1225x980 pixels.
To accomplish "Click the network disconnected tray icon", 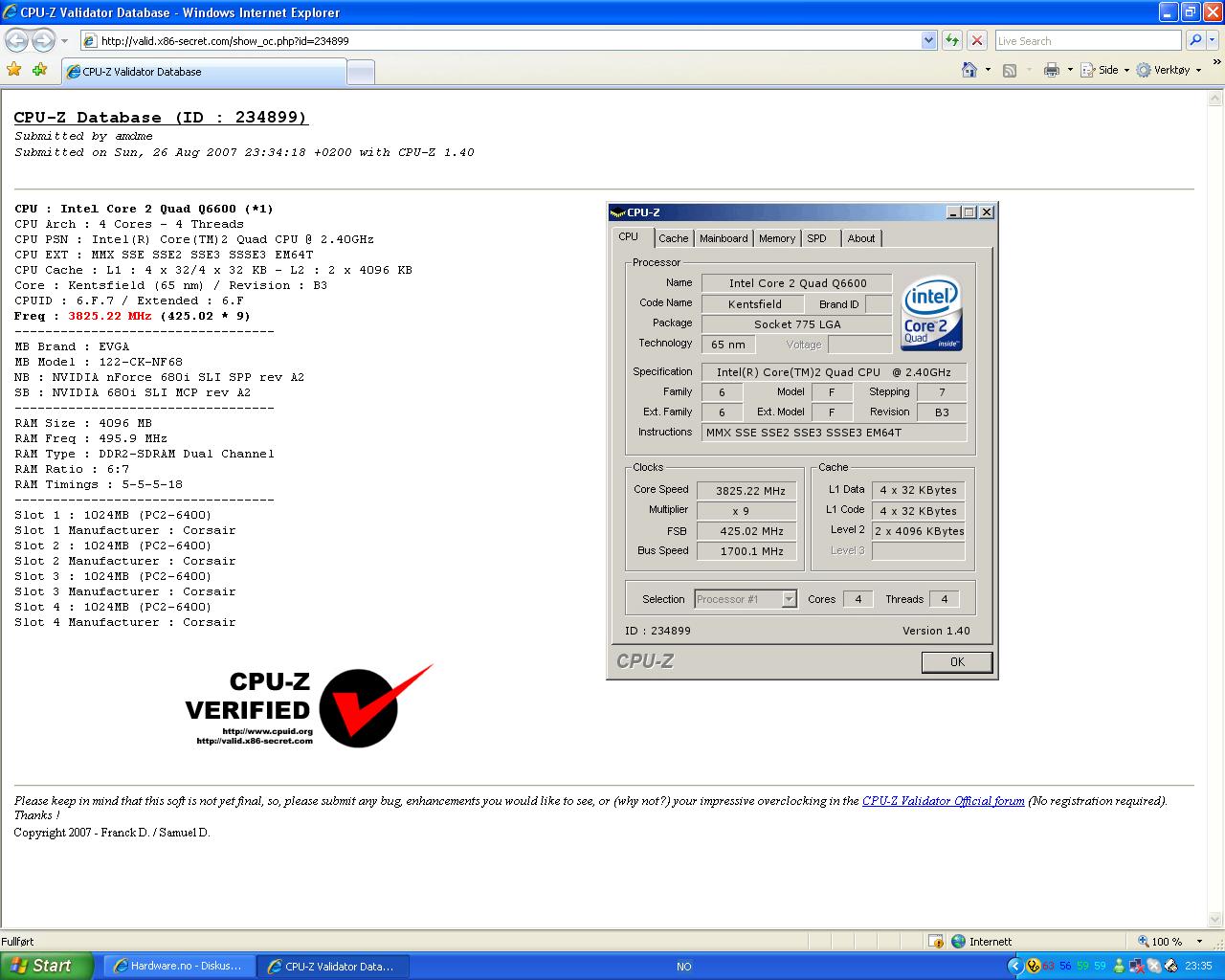I will (x=1136, y=966).
